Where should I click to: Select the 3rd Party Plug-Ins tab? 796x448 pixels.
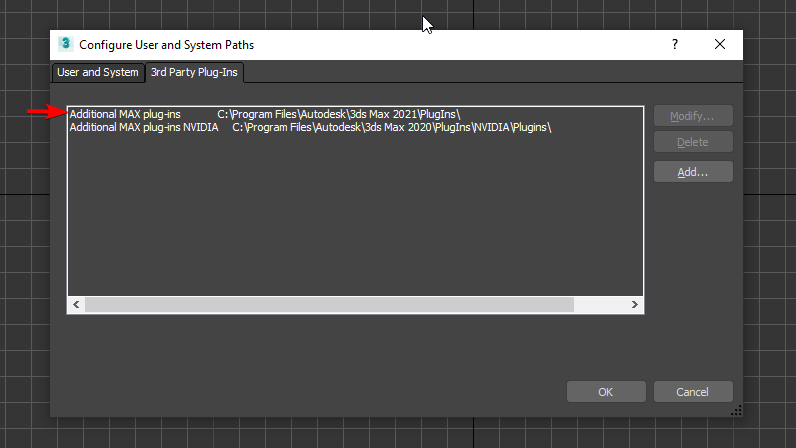(x=195, y=72)
